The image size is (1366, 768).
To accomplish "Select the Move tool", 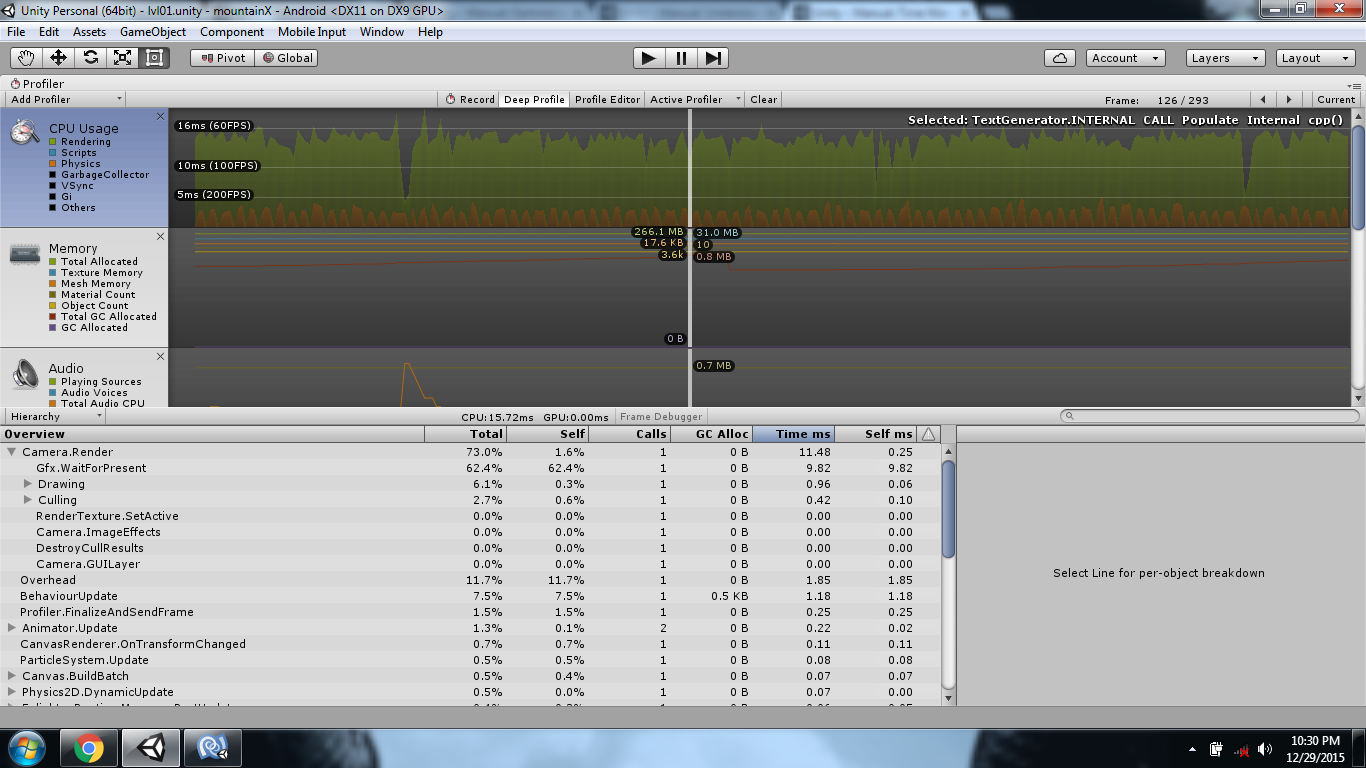I will [x=60, y=57].
